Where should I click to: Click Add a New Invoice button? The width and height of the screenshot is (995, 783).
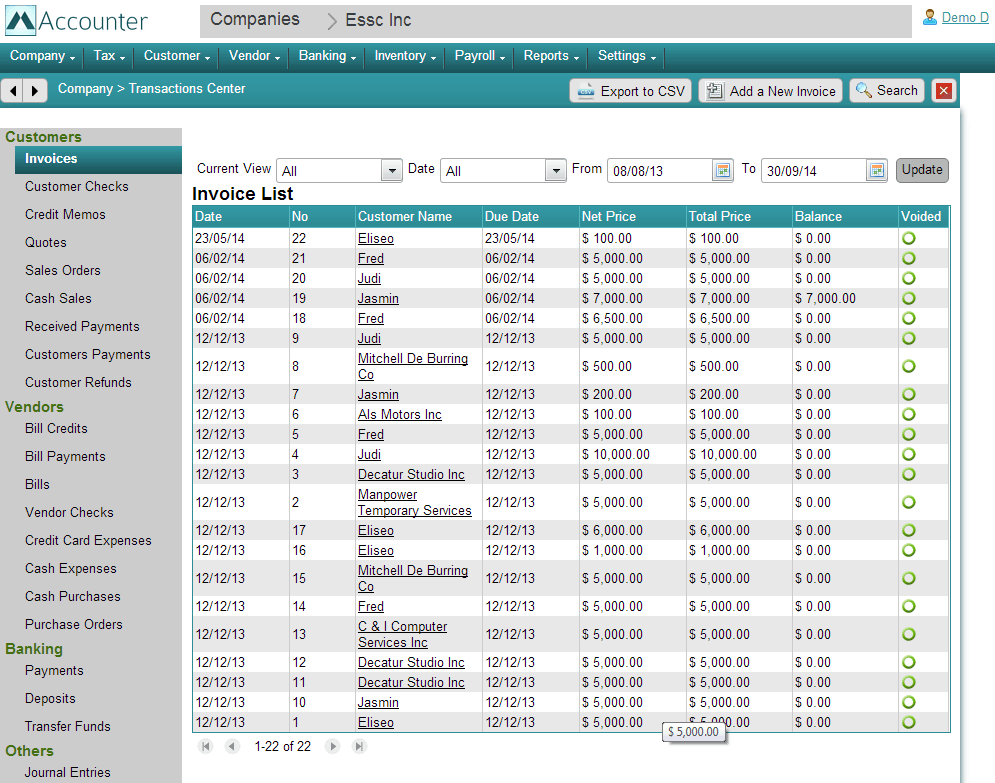point(770,91)
